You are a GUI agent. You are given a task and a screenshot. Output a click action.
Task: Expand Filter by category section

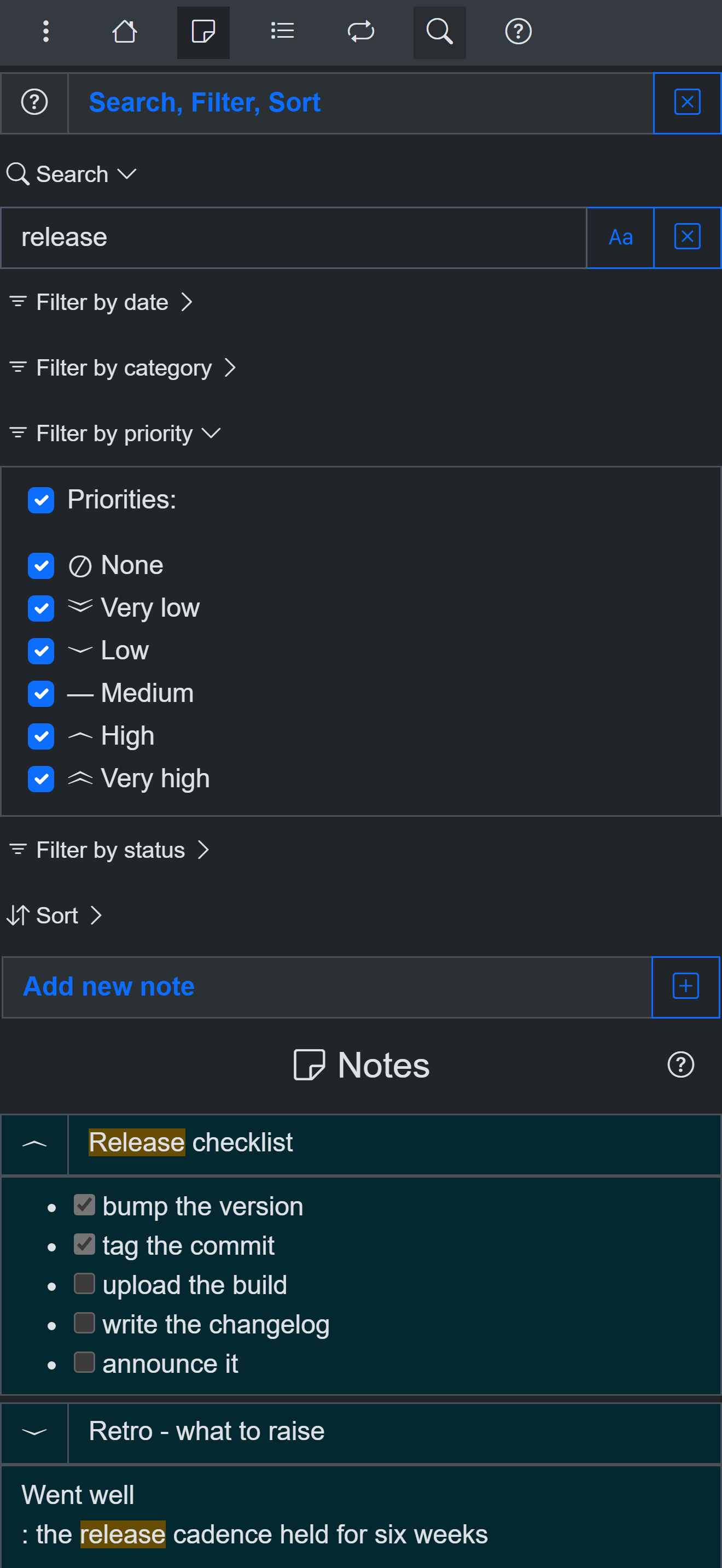coord(123,368)
